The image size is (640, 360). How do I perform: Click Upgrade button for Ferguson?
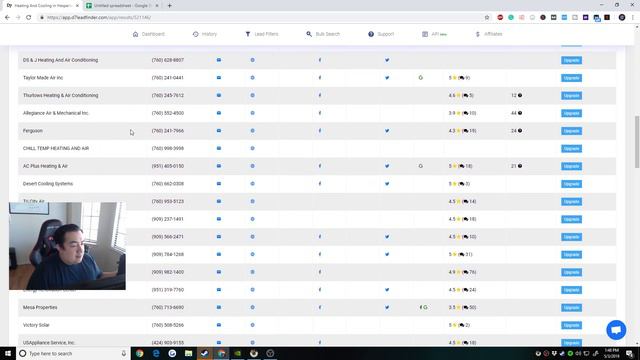571,131
